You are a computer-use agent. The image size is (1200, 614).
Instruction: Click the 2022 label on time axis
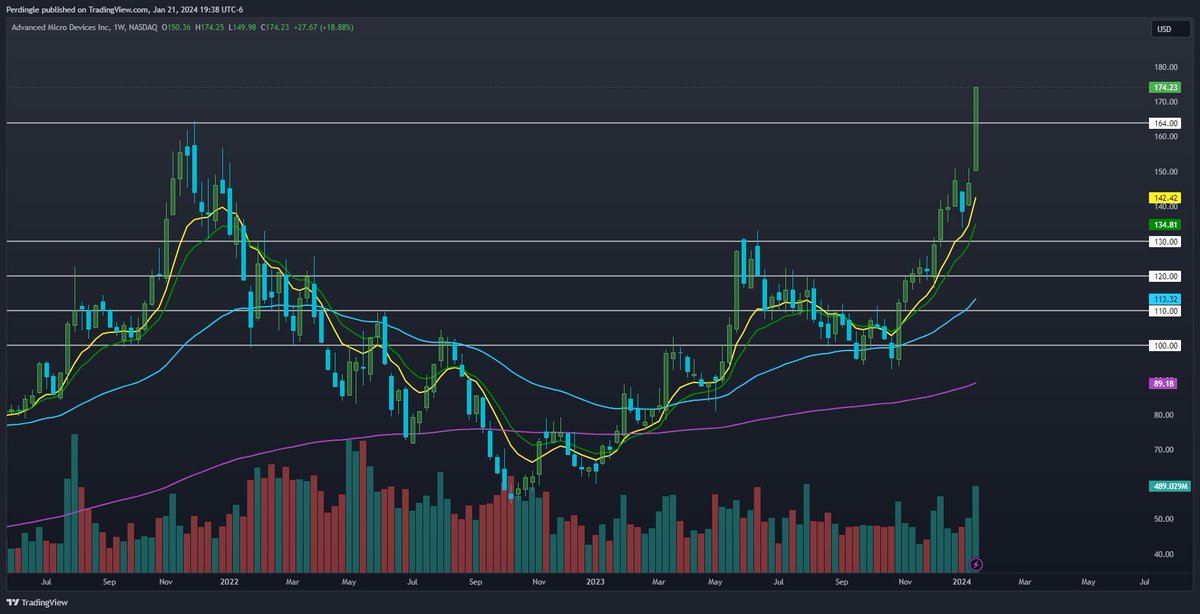click(229, 580)
